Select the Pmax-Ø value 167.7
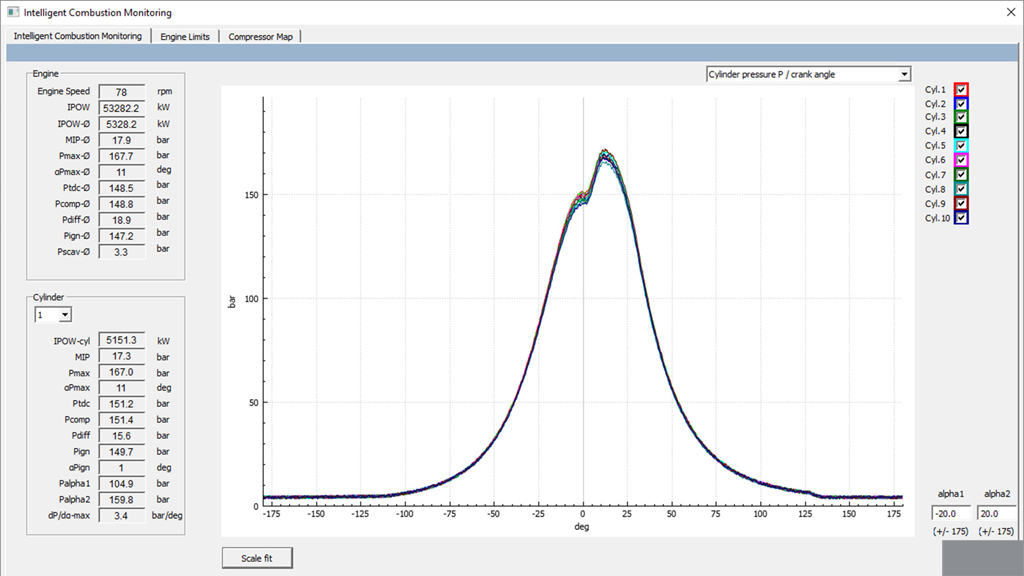The image size is (1024, 576). click(x=121, y=156)
